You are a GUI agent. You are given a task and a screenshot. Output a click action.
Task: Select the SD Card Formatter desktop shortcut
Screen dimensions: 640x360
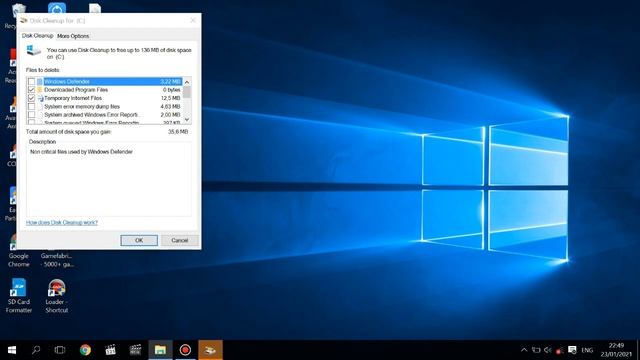(18, 296)
